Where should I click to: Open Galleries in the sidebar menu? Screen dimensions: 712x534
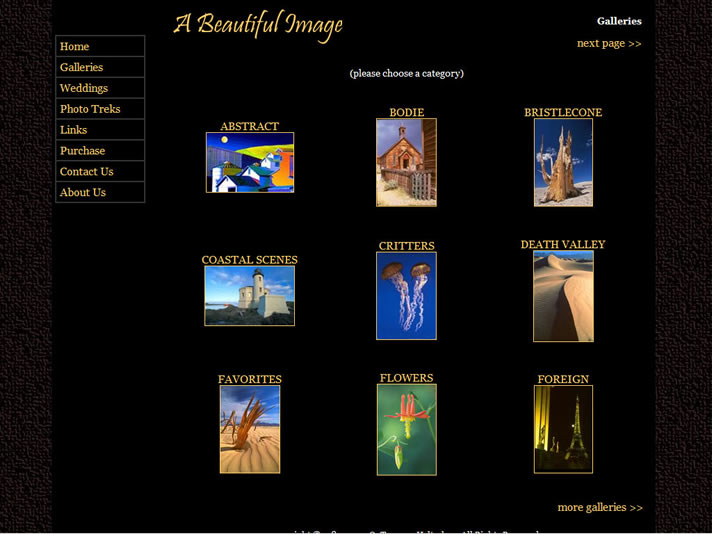[x=82, y=68]
